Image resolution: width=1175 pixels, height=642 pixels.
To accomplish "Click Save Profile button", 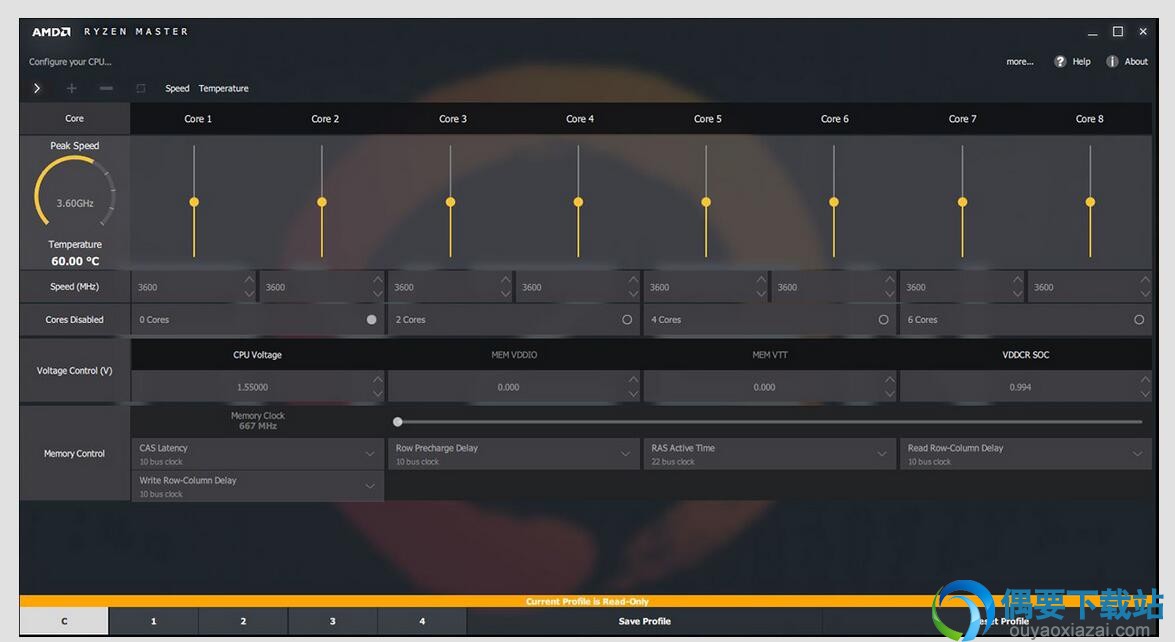I will [644, 621].
